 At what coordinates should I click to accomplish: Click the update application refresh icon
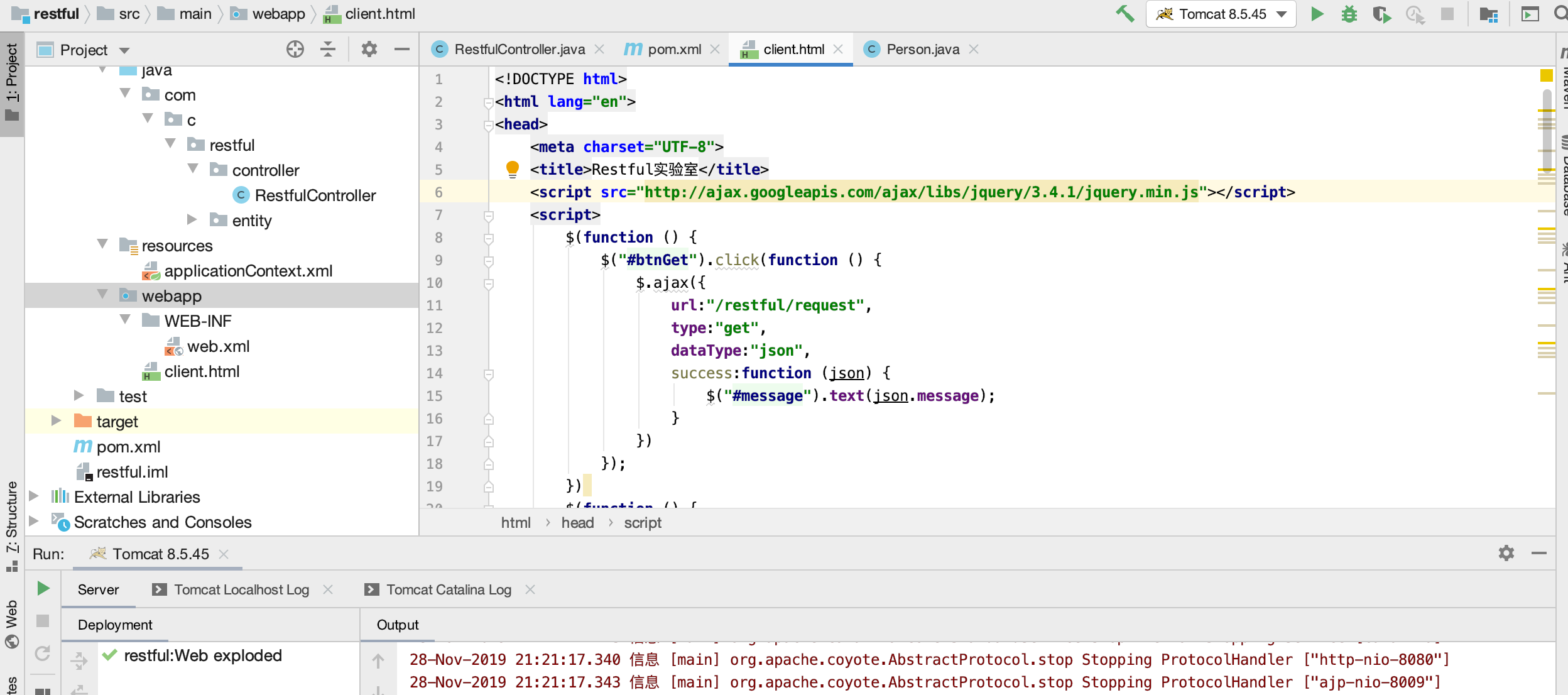43,654
